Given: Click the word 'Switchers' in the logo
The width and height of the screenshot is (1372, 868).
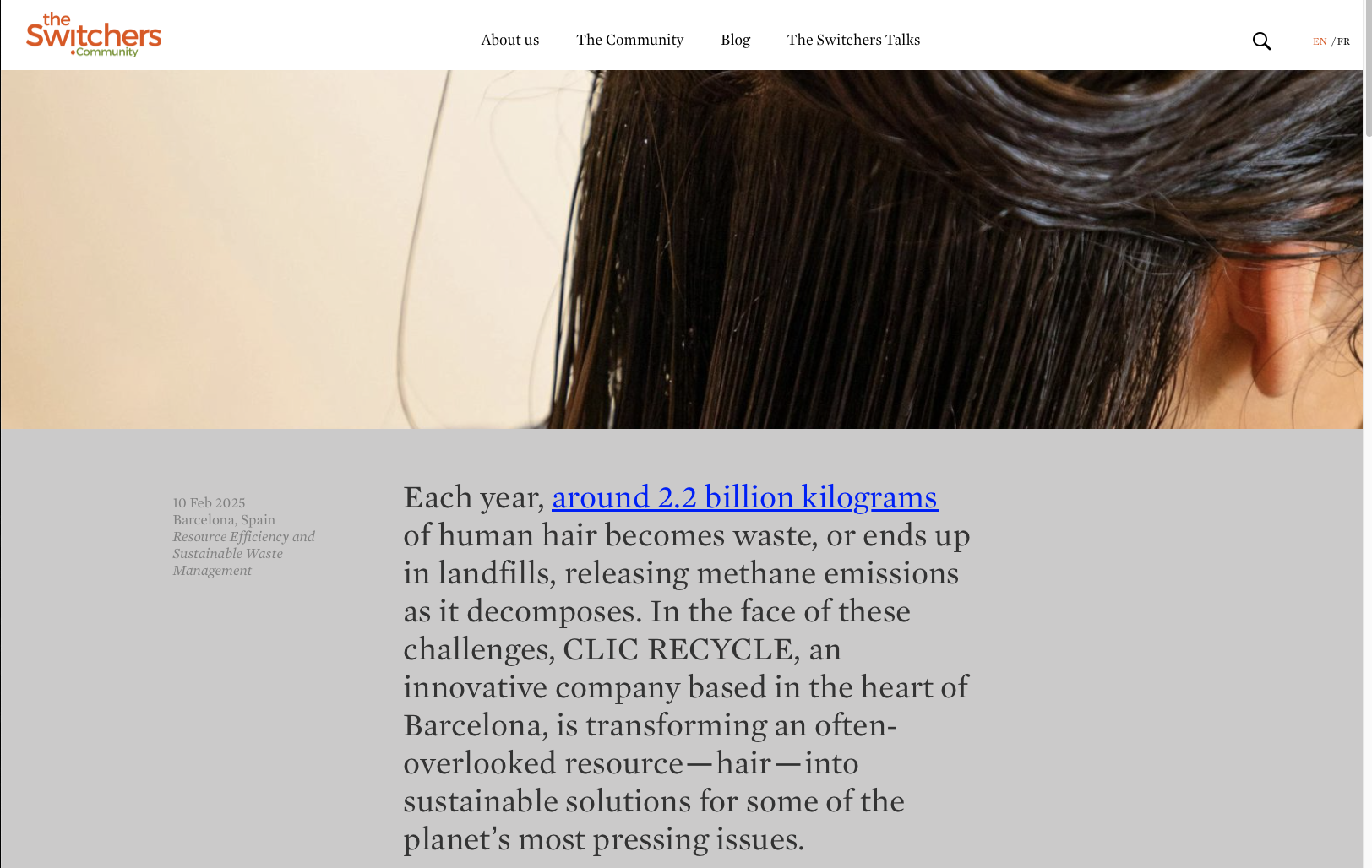Looking at the screenshot, I should pos(94,36).
